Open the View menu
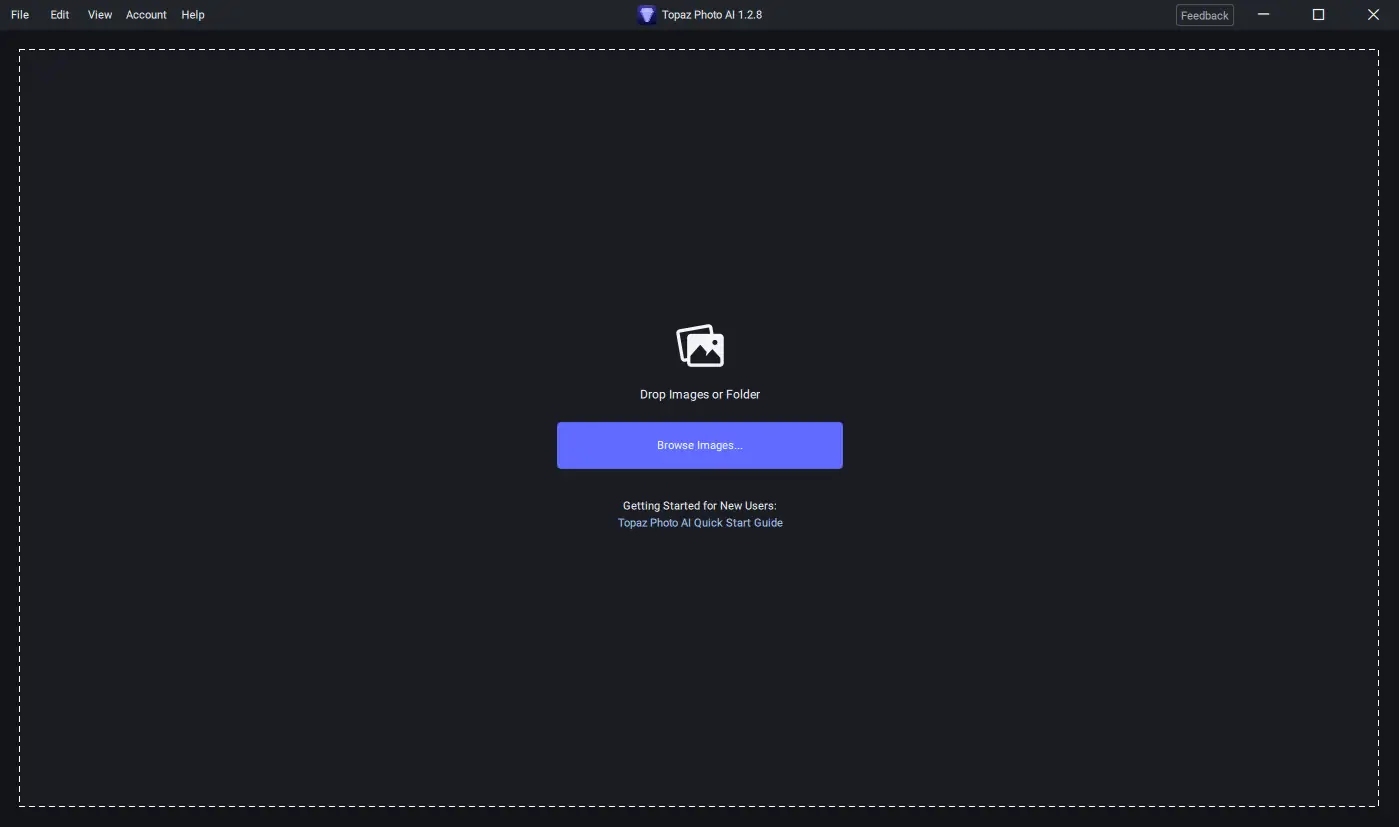This screenshot has width=1399, height=827. [100, 15]
